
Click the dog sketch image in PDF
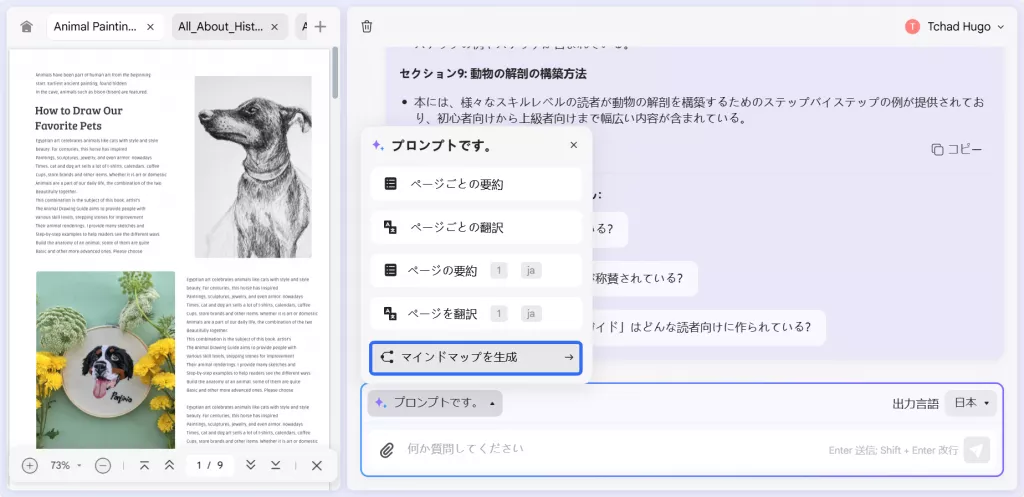coord(253,167)
